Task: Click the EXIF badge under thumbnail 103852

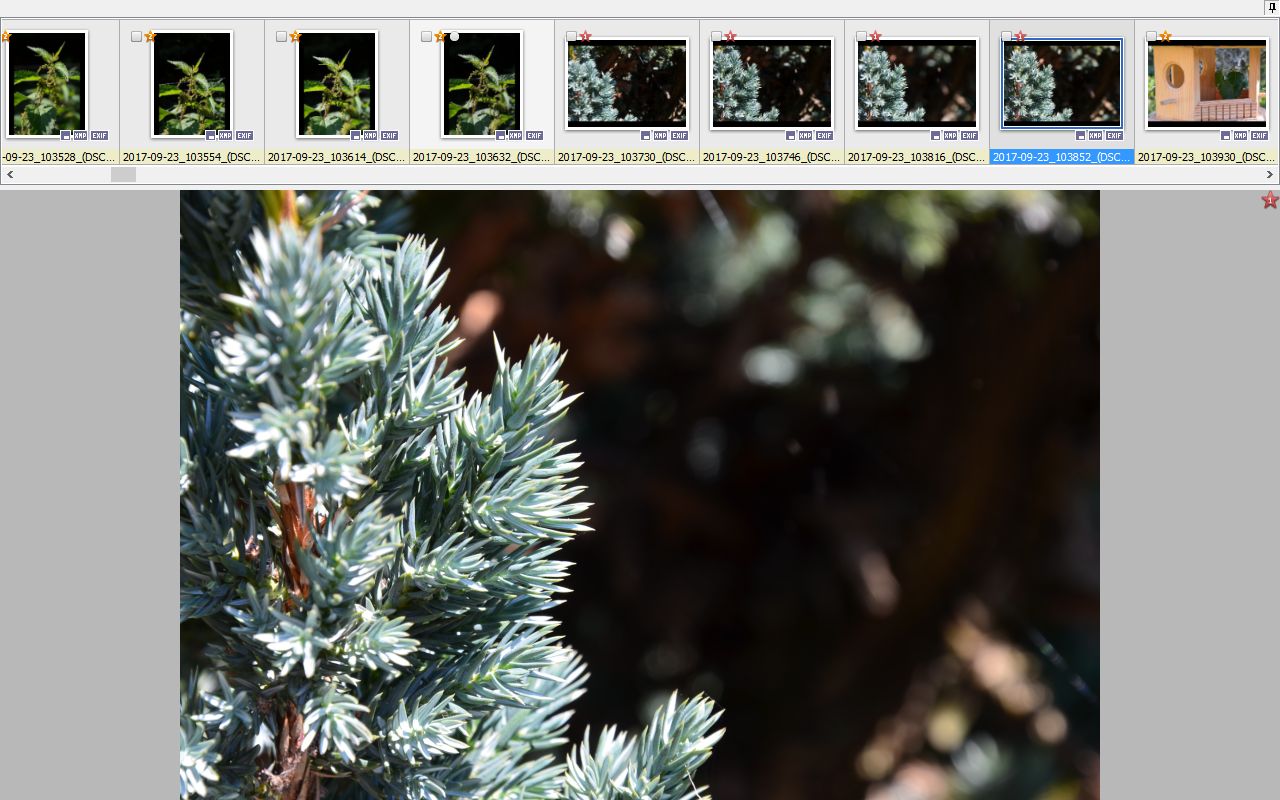Action: coord(1114,136)
